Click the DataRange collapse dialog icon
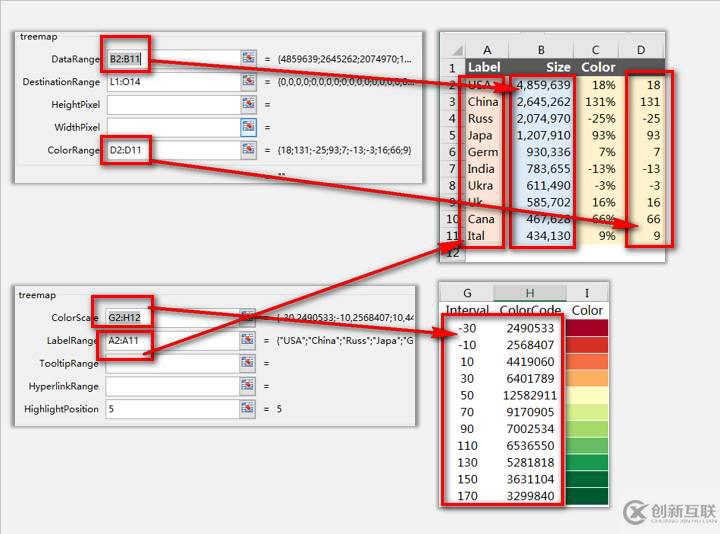The image size is (720, 534). click(x=248, y=59)
